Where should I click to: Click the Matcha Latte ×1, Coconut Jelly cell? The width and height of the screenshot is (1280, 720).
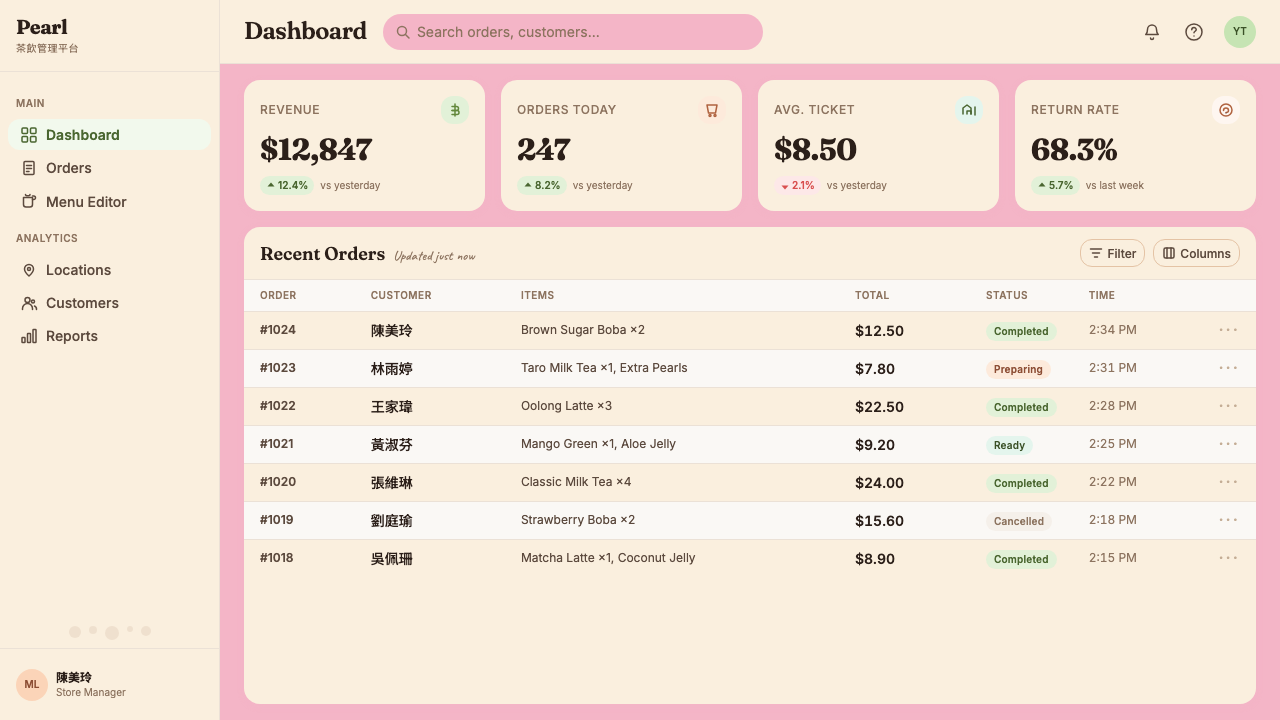tap(608, 558)
